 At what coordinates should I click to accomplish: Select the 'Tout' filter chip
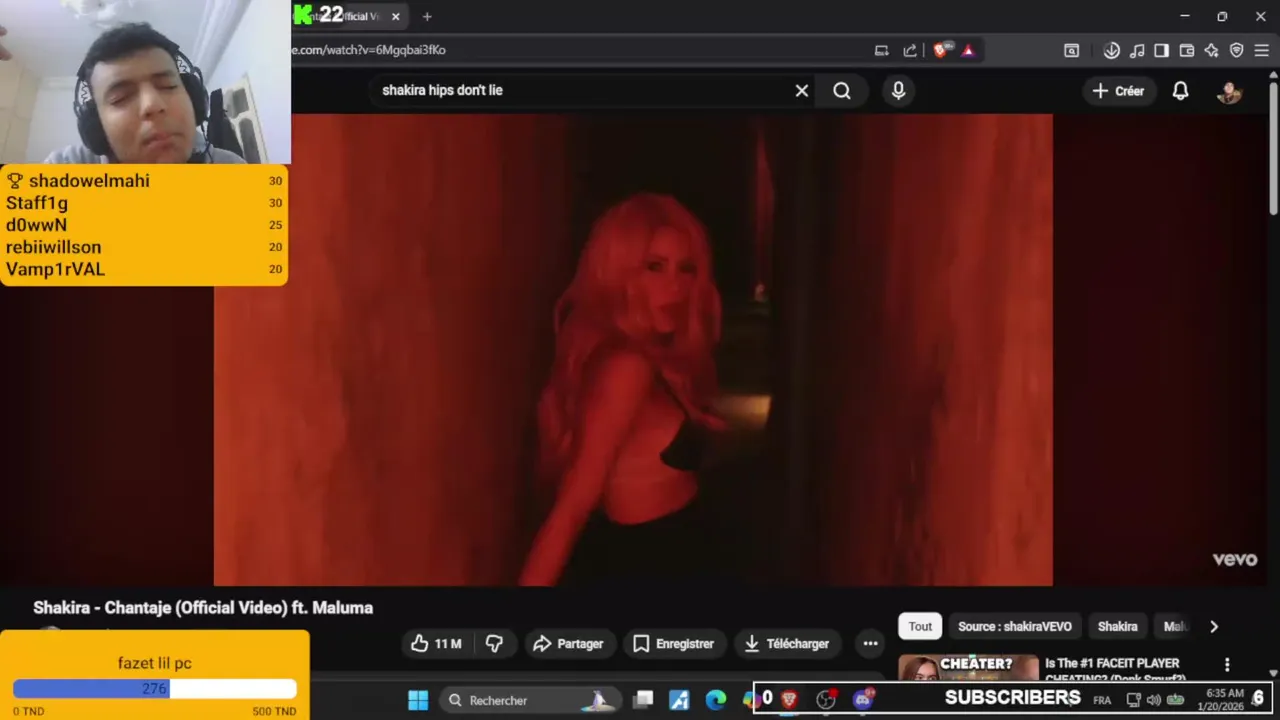point(920,626)
